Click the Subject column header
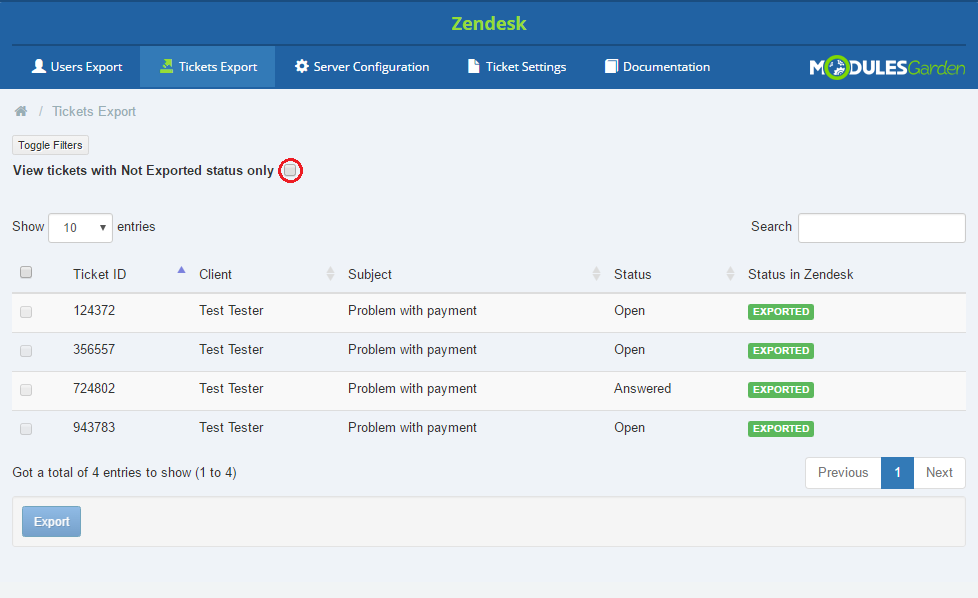Image resolution: width=978 pixels, height=598 pixels. coord(370,274)
